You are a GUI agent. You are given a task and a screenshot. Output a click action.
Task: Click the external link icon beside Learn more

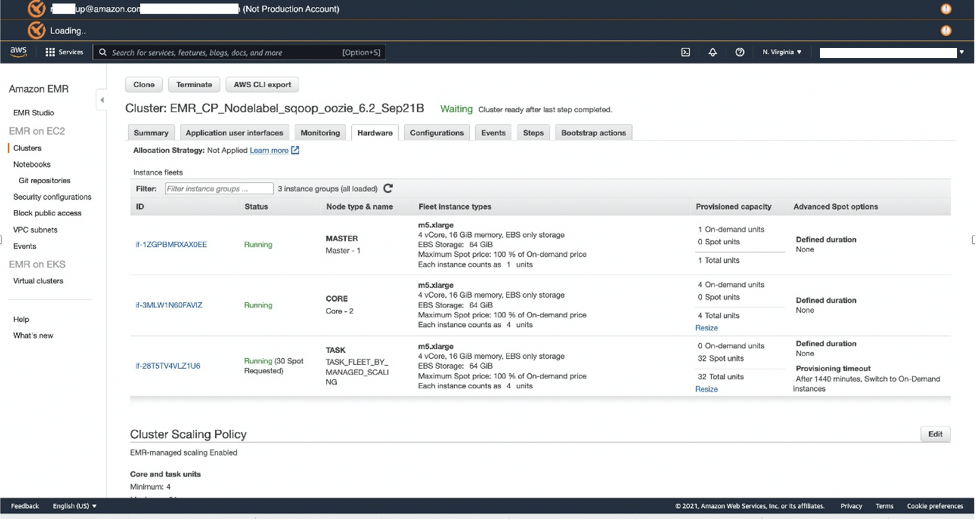pos(295,150)
